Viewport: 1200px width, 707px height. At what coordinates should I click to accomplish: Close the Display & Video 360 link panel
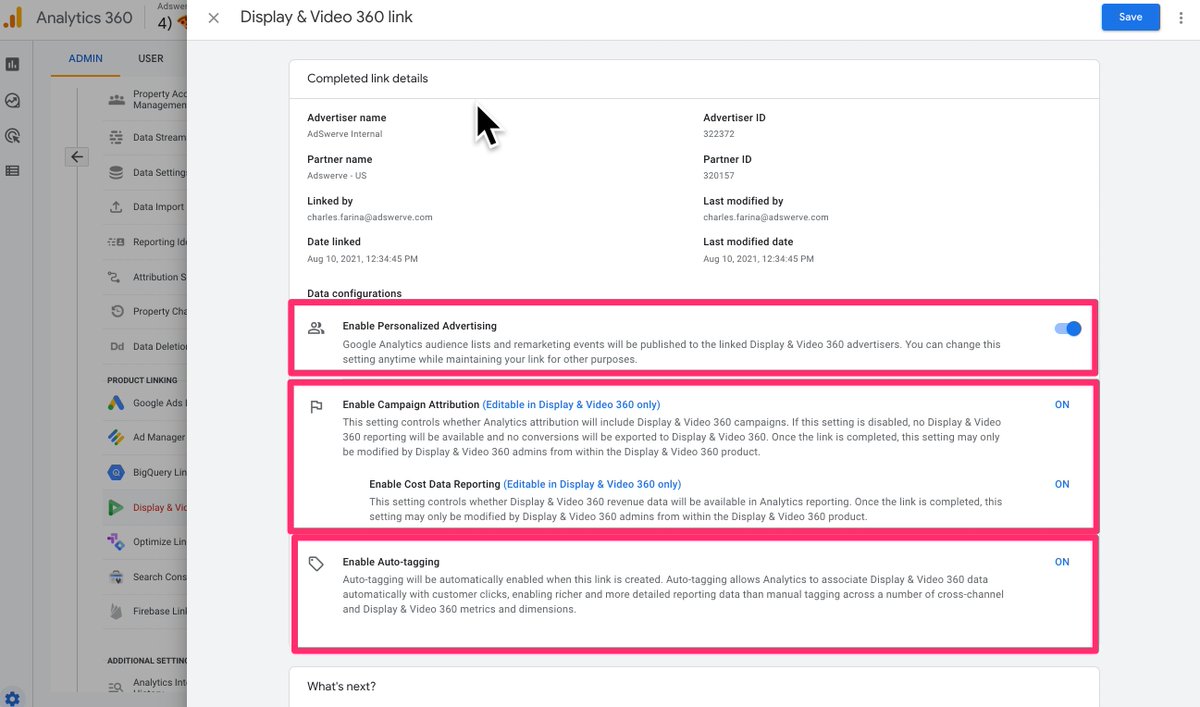tap(213, 17)
